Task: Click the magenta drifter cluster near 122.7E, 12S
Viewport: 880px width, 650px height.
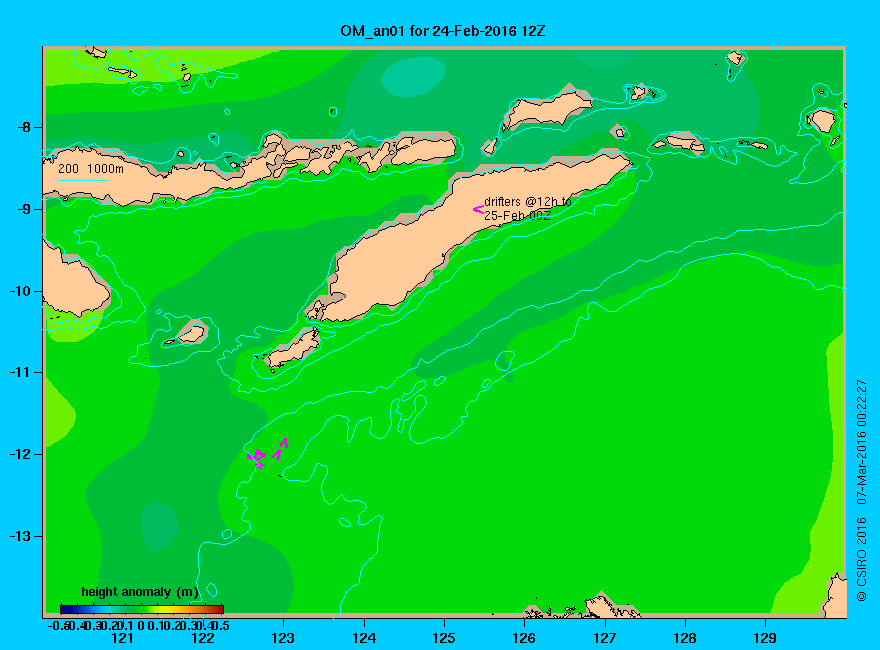Action: coord(257,457)
